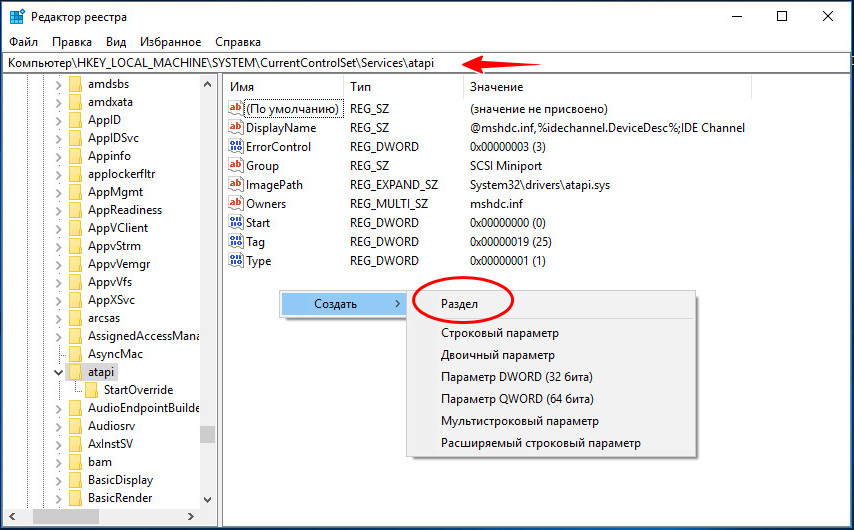Click the AppMgmt folder icon
This screenshot has height=530, width=854.
76,192
